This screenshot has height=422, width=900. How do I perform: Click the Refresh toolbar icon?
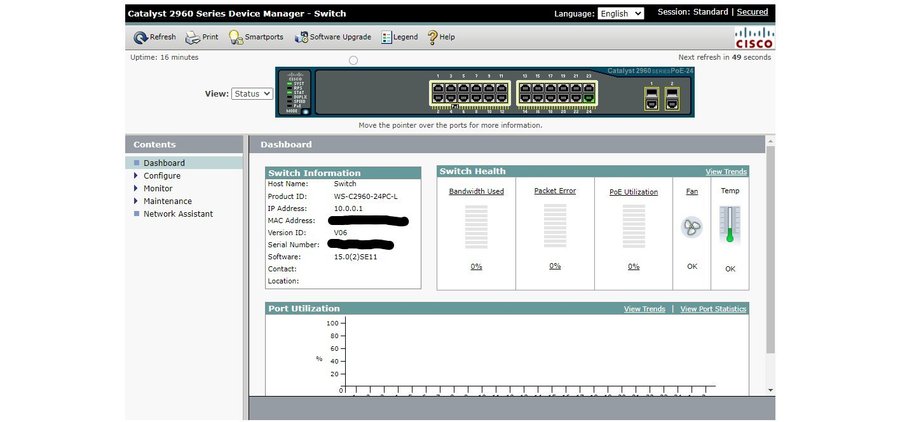click(x=141, y=37)
